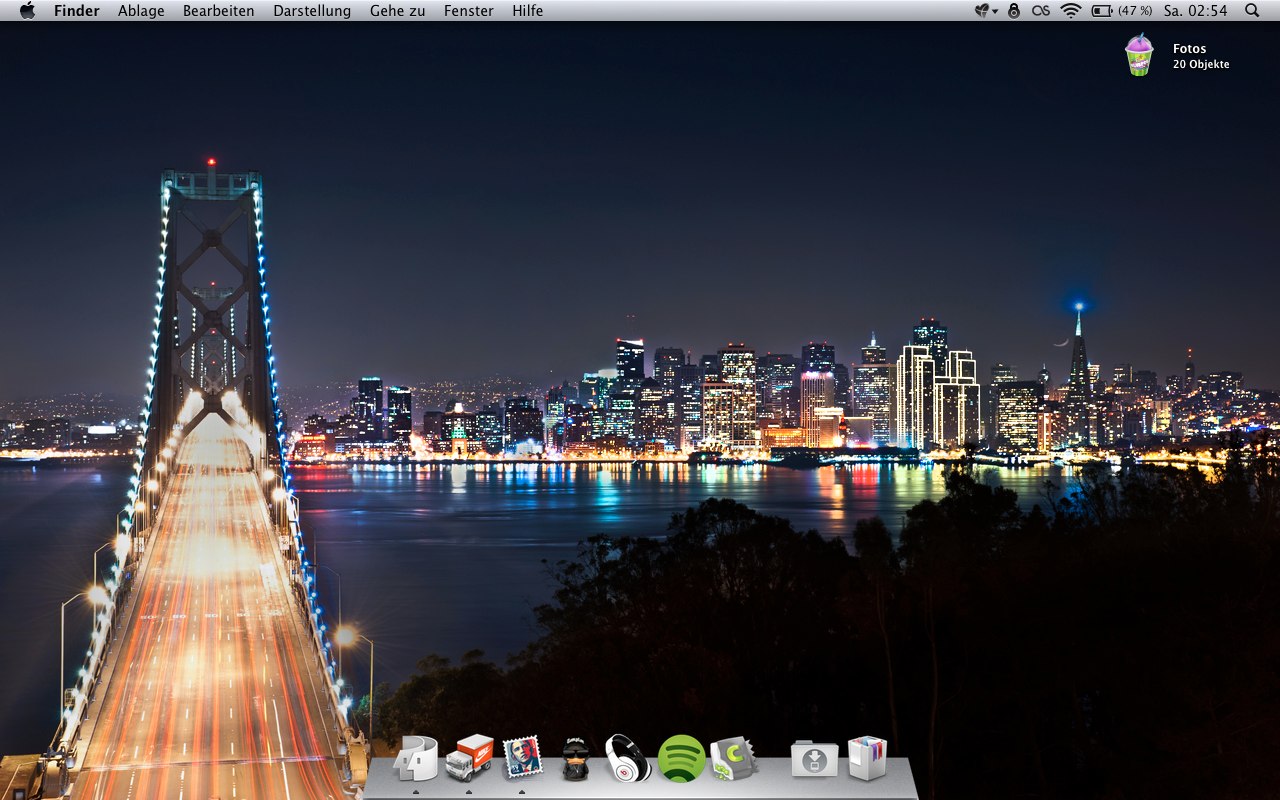Open the Finder application menu

76,11
